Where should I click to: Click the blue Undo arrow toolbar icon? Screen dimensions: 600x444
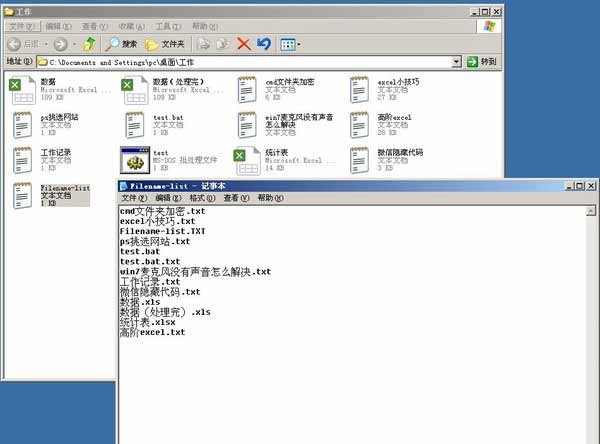264,44
